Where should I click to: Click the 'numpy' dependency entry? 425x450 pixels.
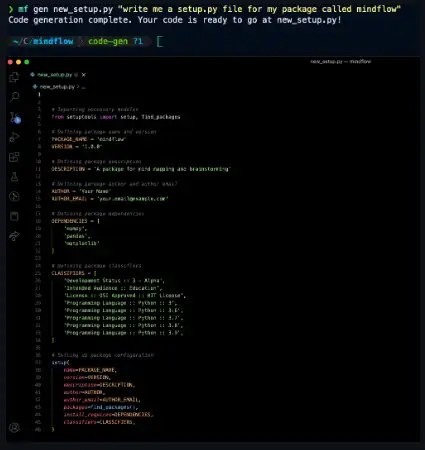(76, 228)
